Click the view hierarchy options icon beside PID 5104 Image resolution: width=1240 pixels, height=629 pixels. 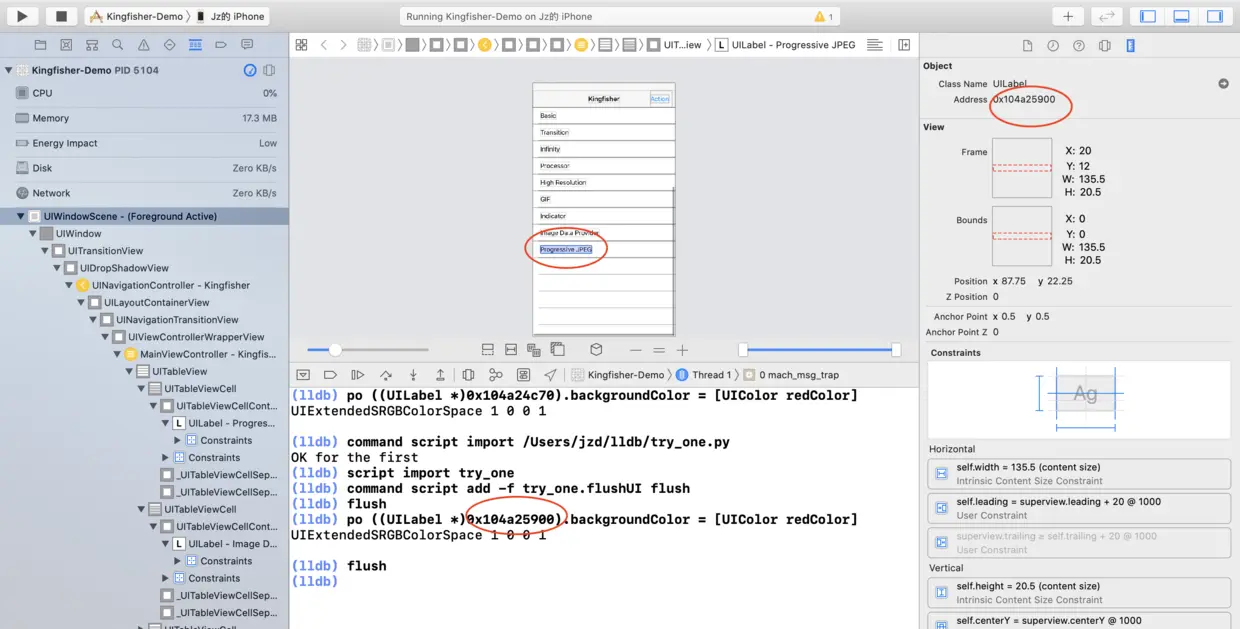(x=269, y=70)
